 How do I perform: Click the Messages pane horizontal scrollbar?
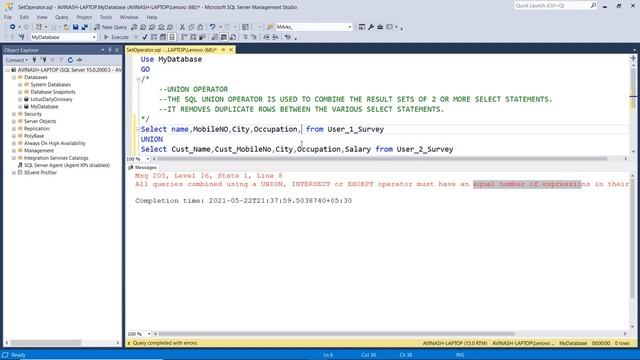pyautogui.click(x=336, y=334)
